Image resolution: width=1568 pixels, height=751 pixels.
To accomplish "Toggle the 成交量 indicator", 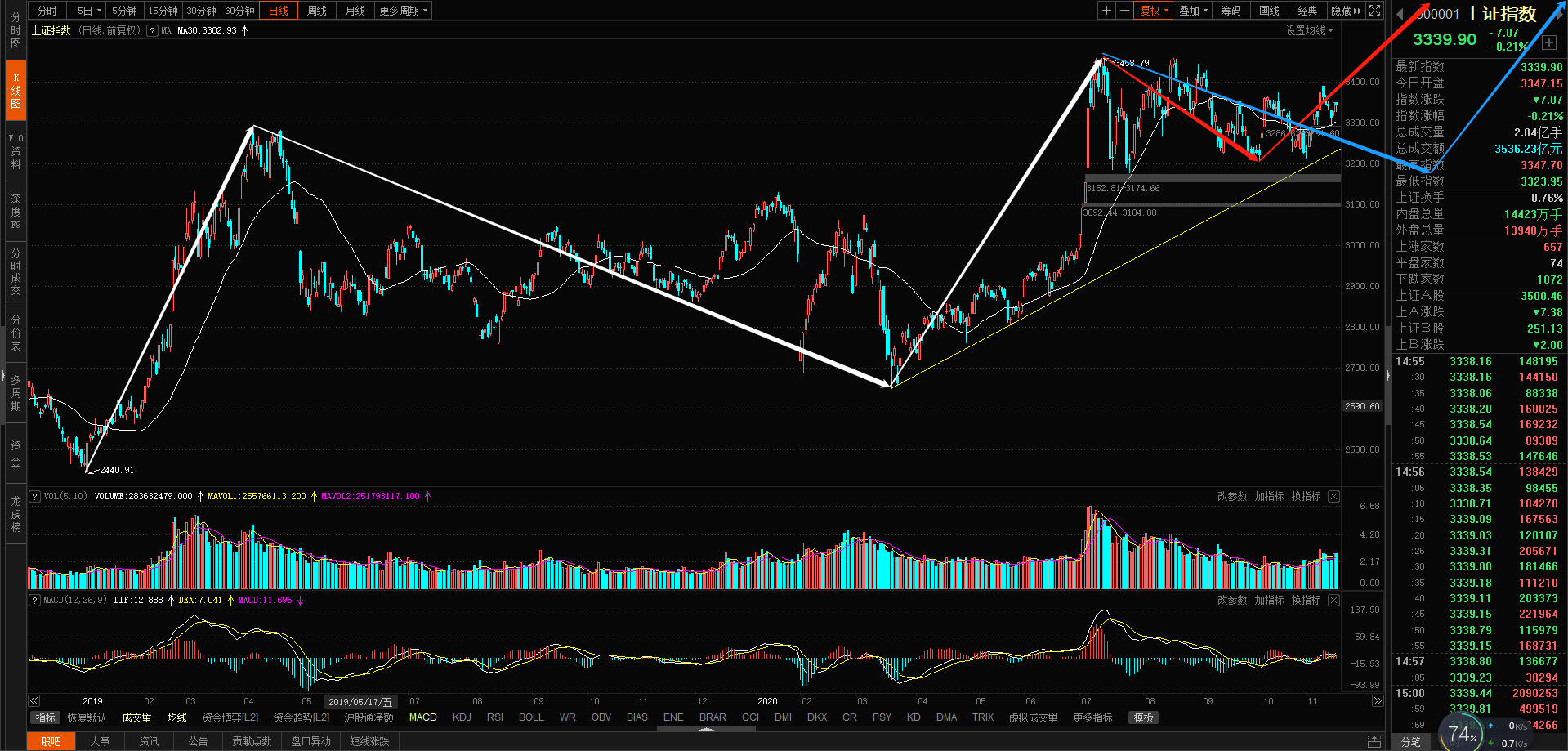I will click(136, 717).
